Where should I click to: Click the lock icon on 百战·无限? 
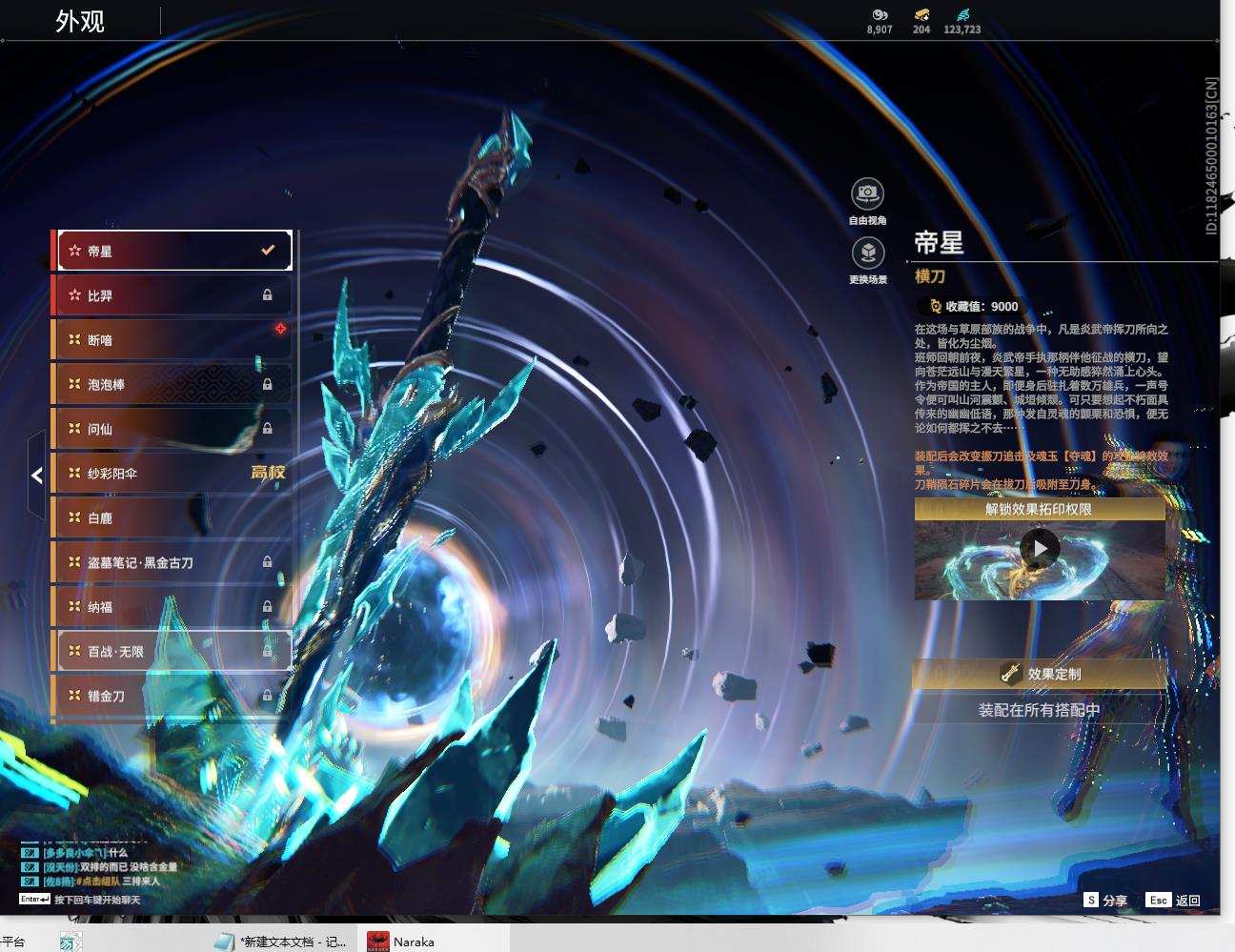[268, 651]
